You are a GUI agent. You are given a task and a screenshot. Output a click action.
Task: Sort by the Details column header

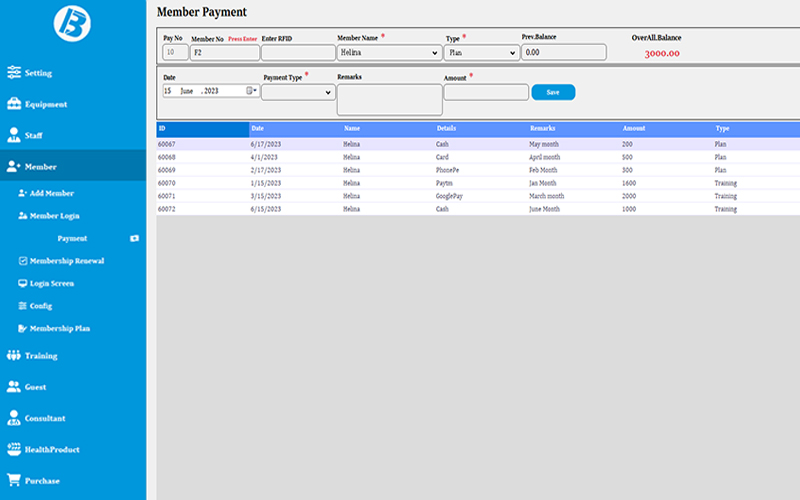[481, 129]
